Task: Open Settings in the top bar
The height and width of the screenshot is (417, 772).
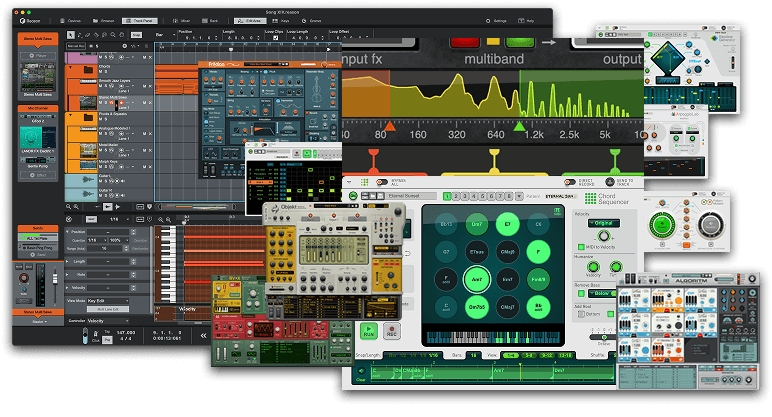Action: (x=496, y=21)
